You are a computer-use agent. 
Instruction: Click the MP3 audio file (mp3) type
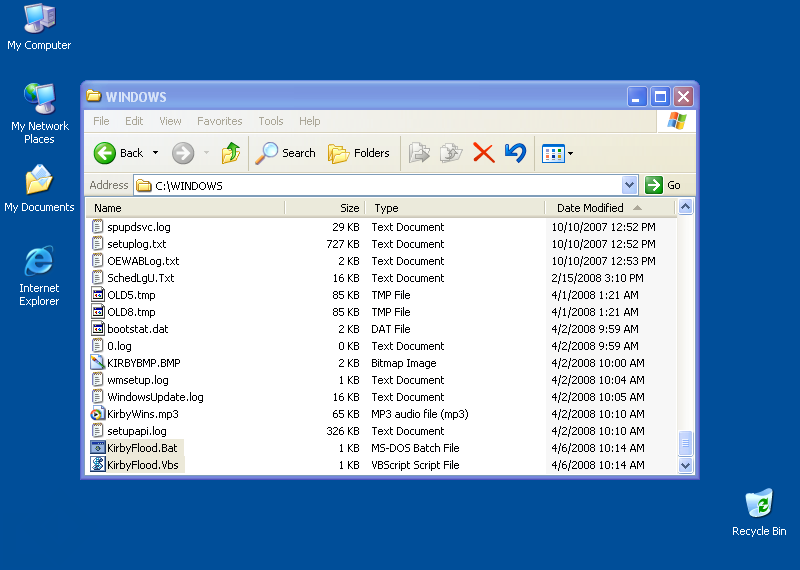point(420,414)
